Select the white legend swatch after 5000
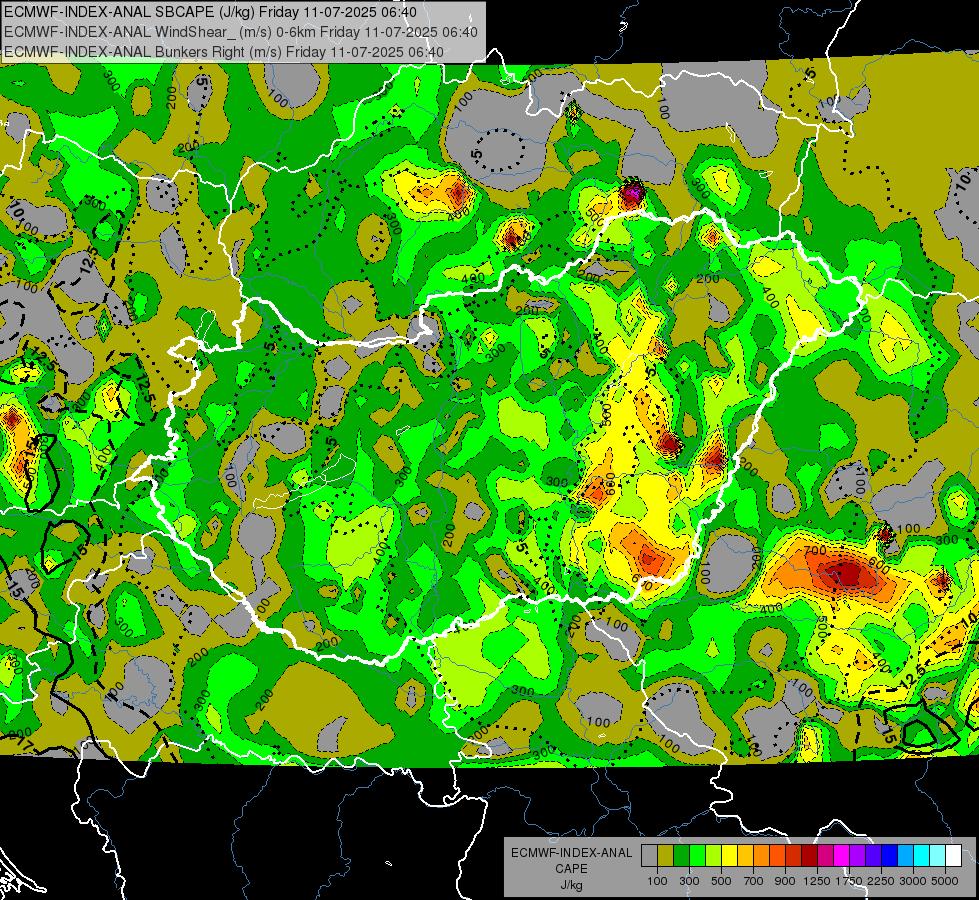This screenshot has width=979, height=900. point(954,855)
